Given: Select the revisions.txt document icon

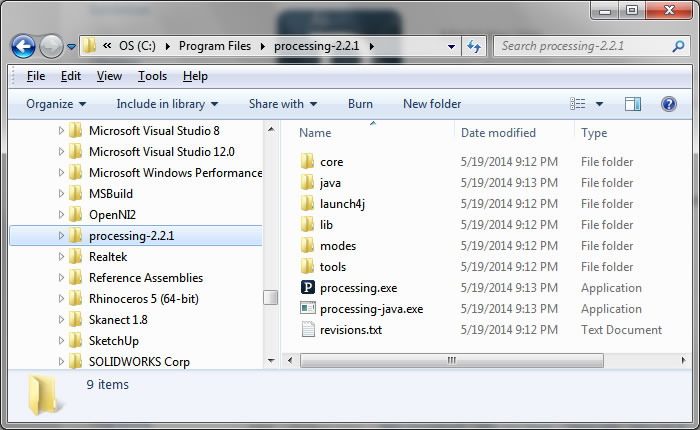Looking at the screenshot, I should coord(308,329).
